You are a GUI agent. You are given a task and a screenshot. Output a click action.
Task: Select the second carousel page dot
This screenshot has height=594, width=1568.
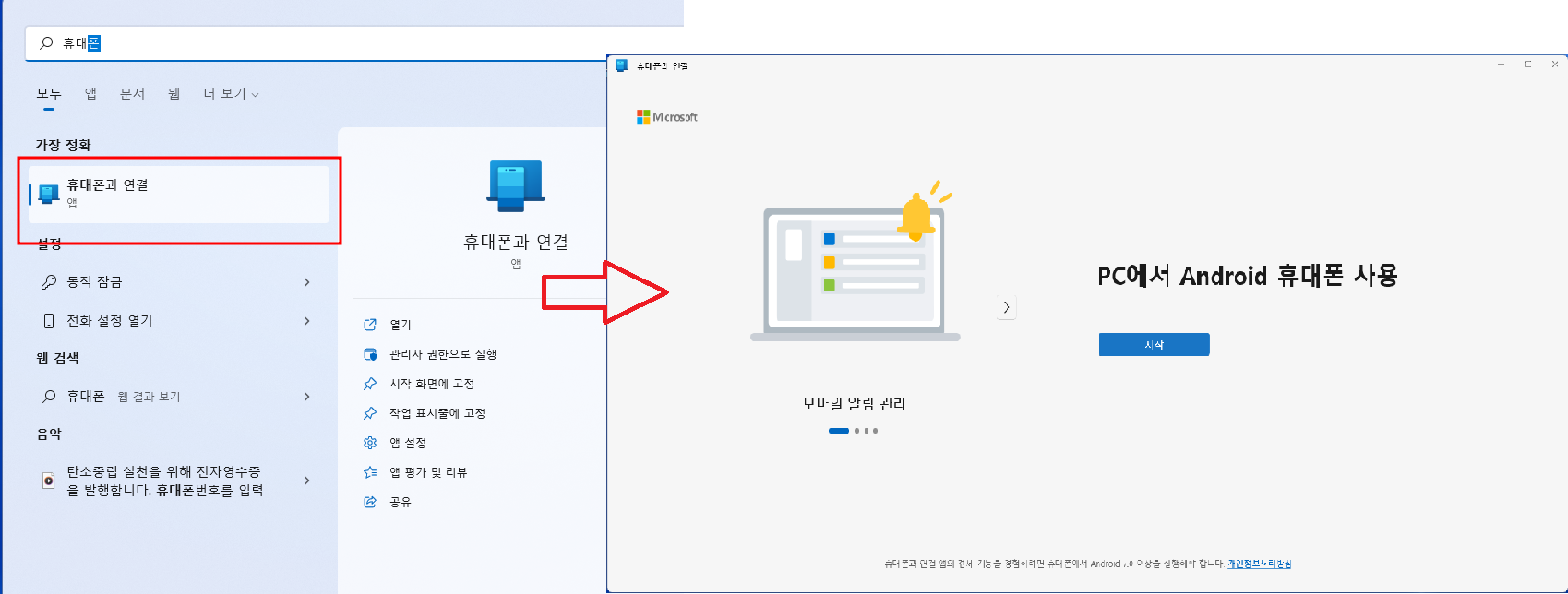tap(856, 431)
